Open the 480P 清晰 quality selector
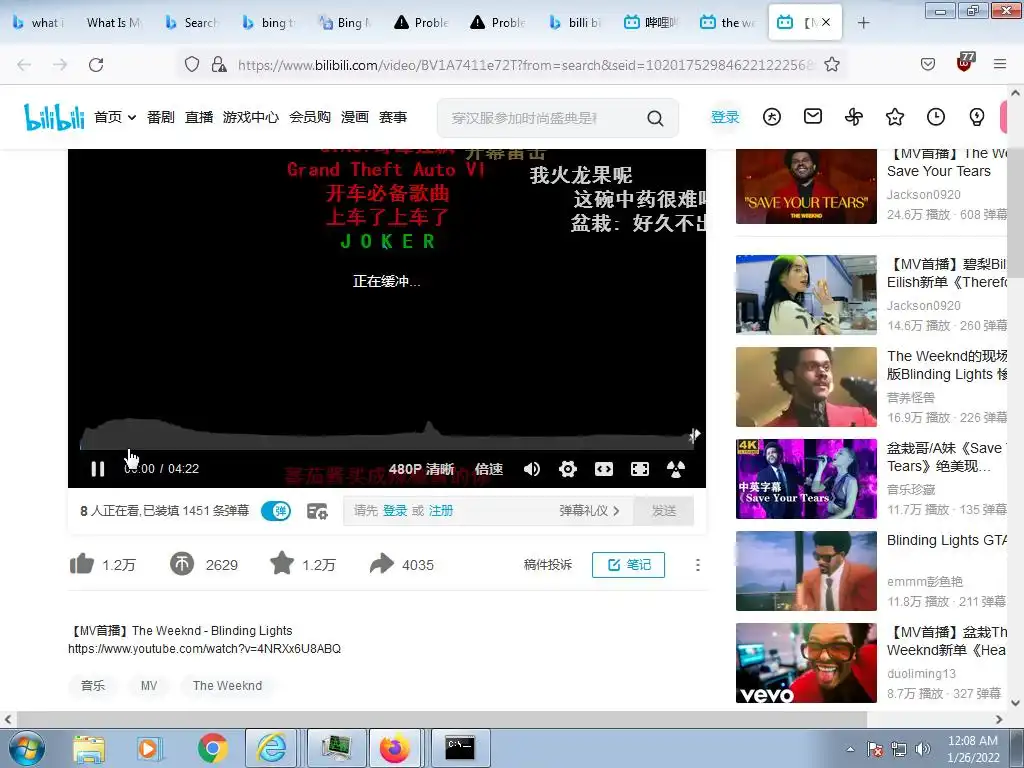 point(421,469)
